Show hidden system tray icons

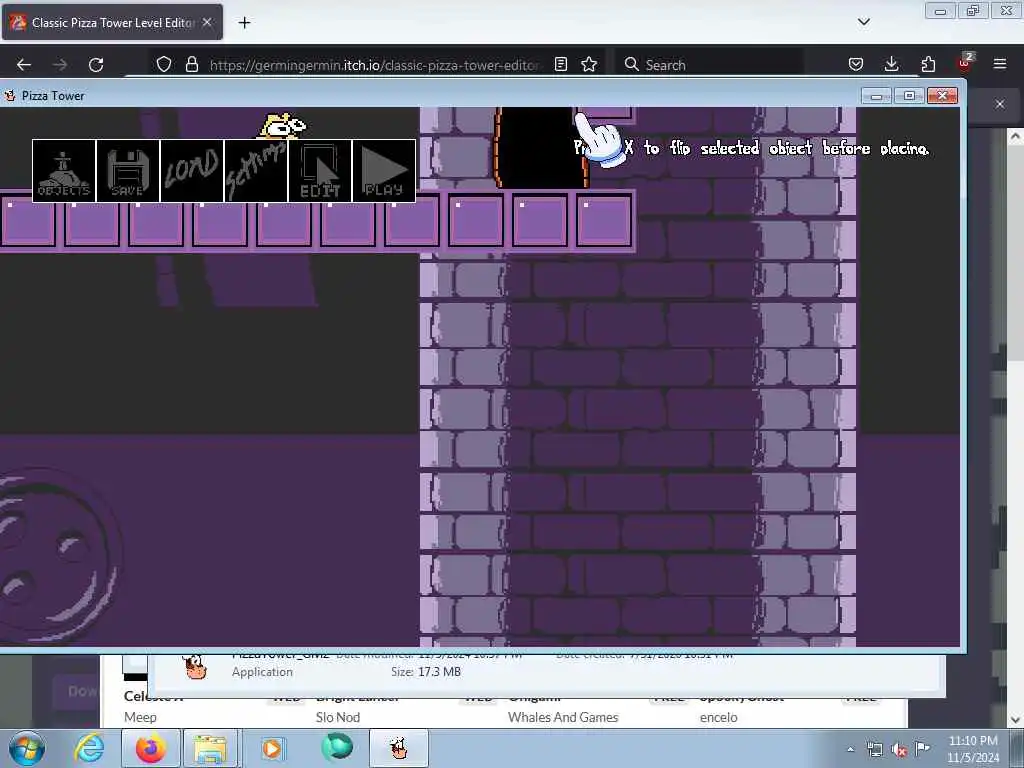coord(850,749)
